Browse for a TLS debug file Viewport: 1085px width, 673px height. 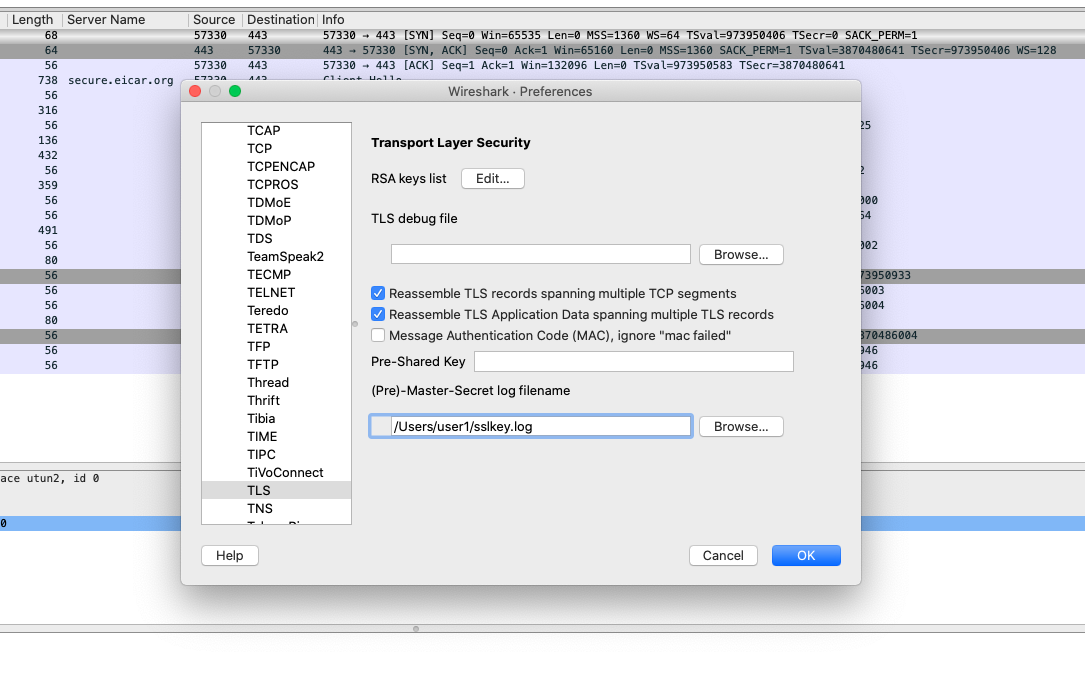coord(741,253)
